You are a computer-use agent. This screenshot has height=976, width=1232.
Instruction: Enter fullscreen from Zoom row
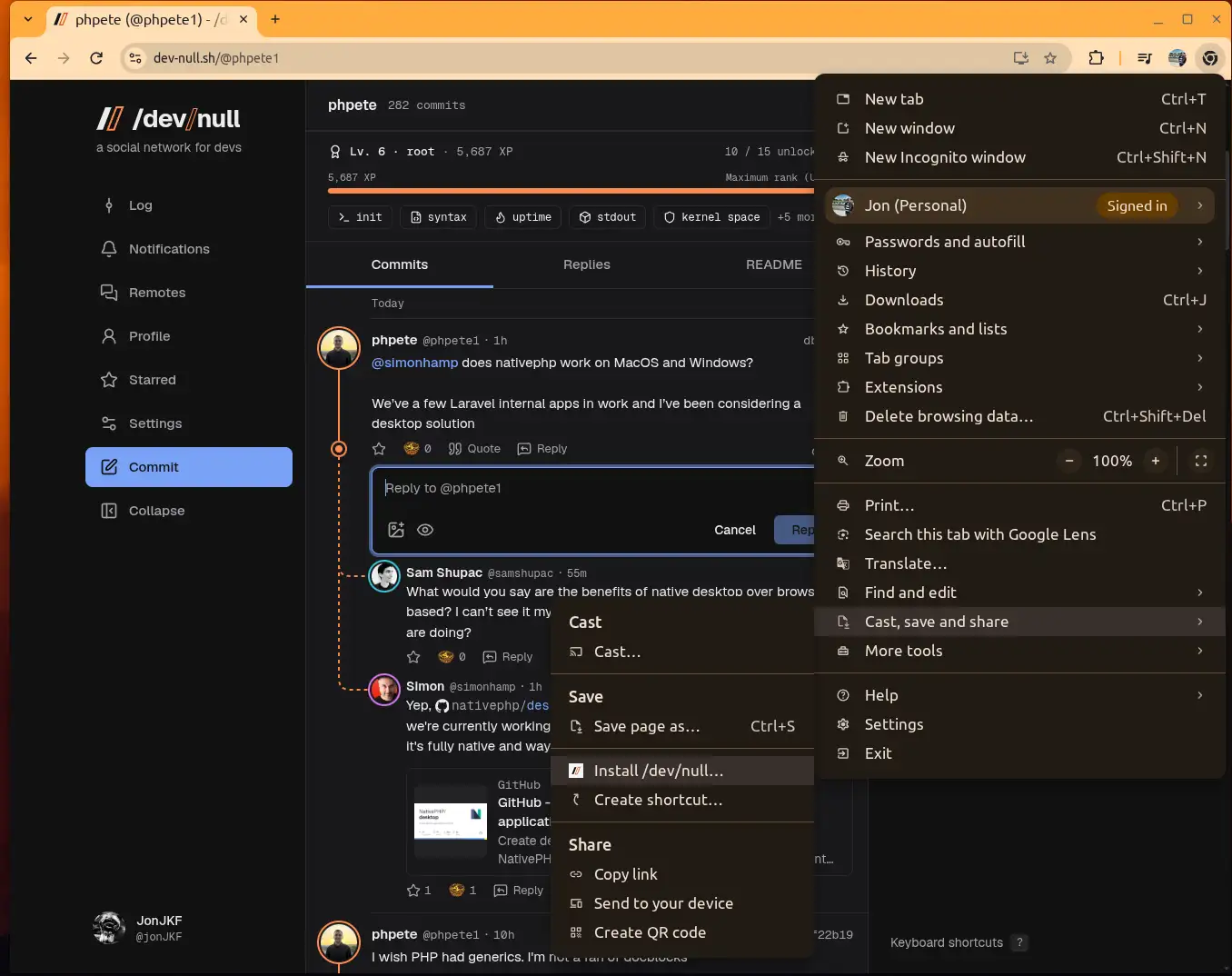(x=1201, y=461)
